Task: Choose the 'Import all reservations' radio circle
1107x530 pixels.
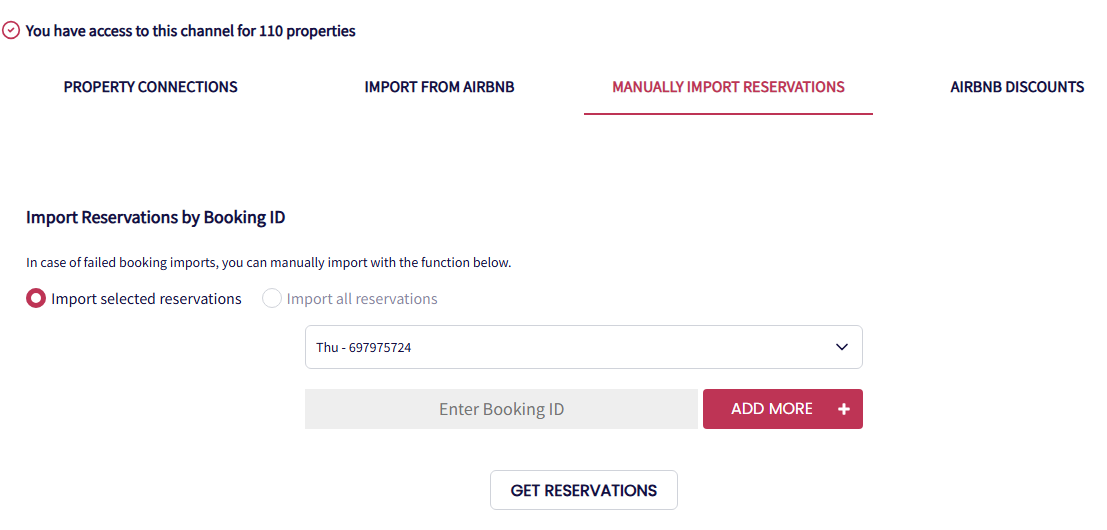Action: click(272, 298)
